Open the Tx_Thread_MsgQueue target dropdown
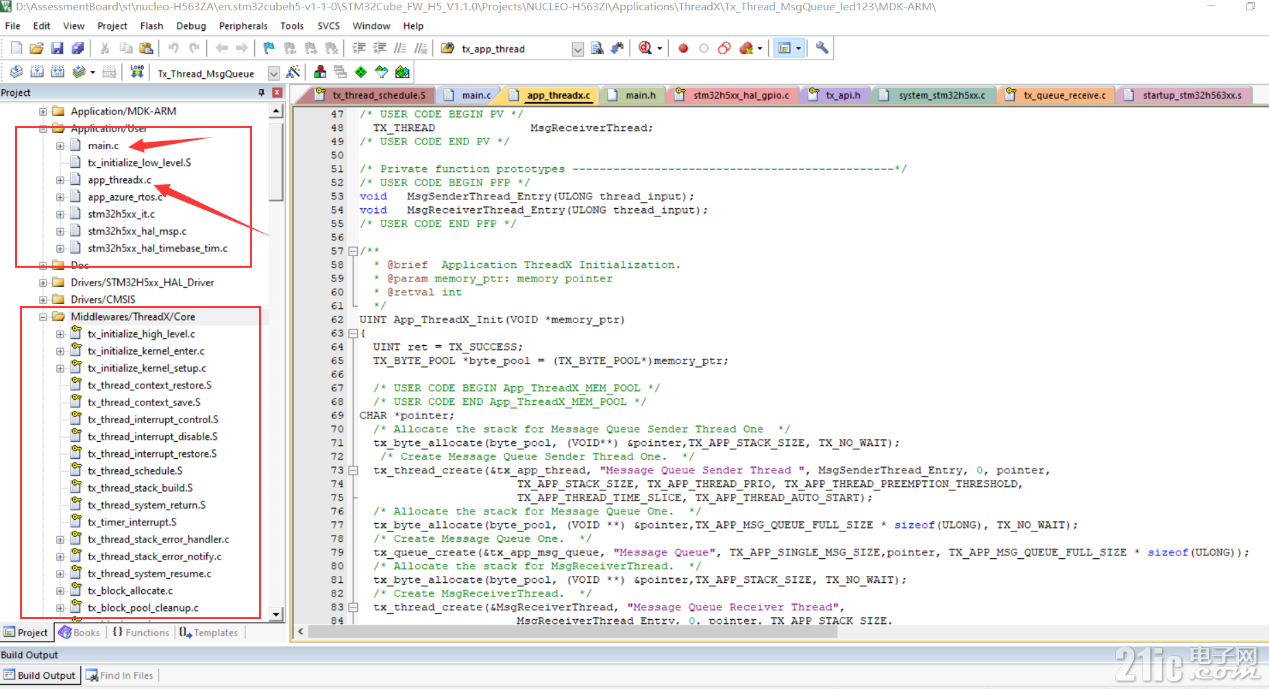Image resolution: width=1269 pixels, height=689 pixels. pyautogui.click(x=273, y=73)
